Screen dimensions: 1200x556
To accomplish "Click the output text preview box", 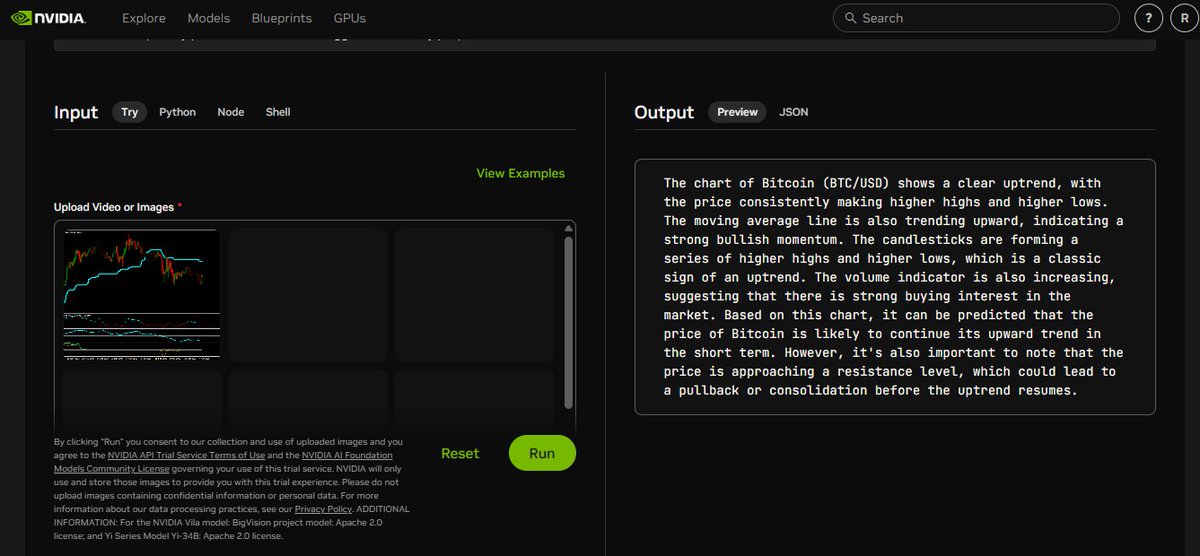I will pos(895,286).
